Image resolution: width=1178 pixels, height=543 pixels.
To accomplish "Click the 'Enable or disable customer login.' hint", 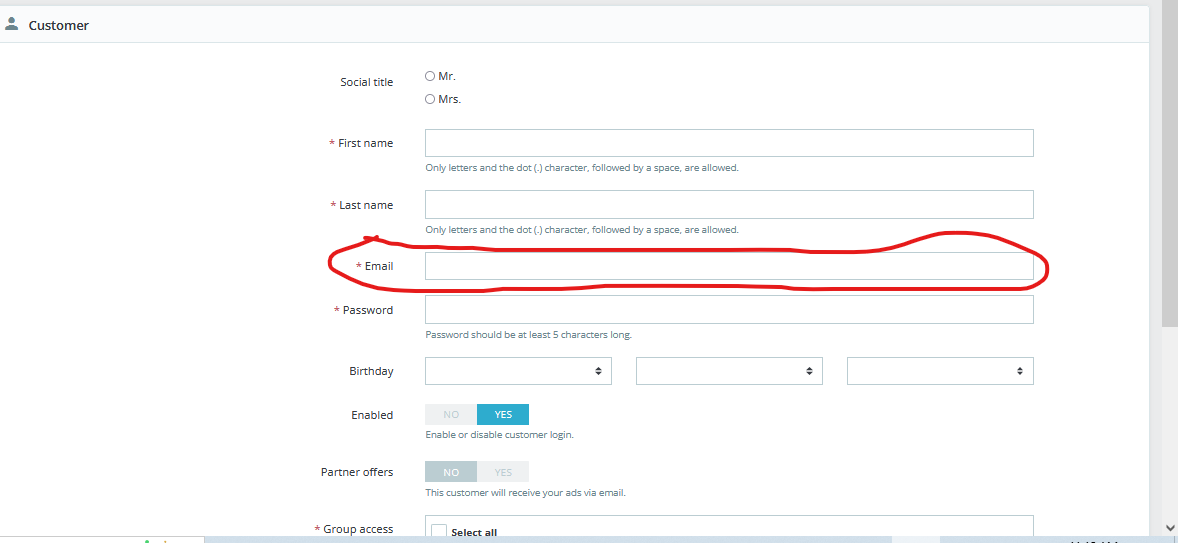I will [x=500, y=435].
